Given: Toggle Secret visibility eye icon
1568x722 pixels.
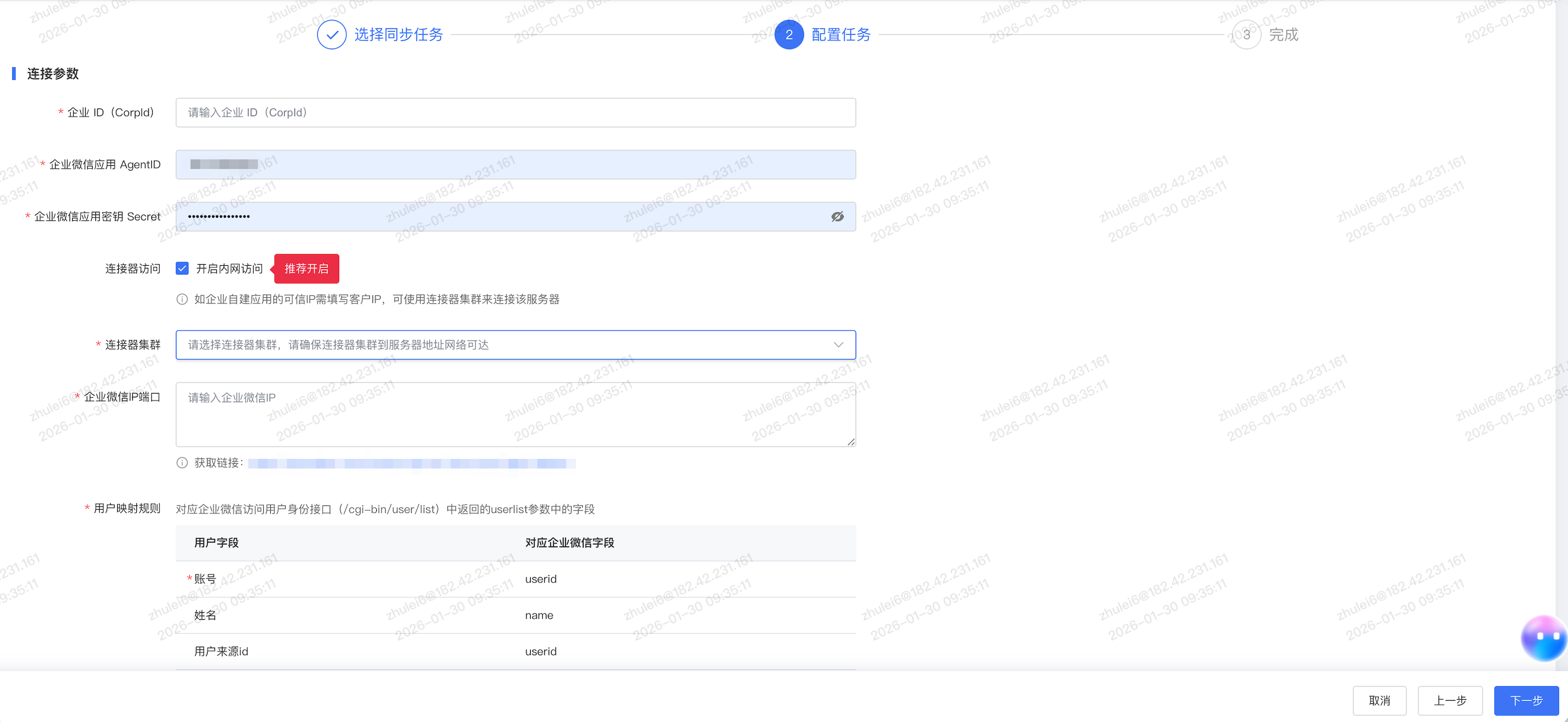Looking at the screenshot, I should coord(837,217).
